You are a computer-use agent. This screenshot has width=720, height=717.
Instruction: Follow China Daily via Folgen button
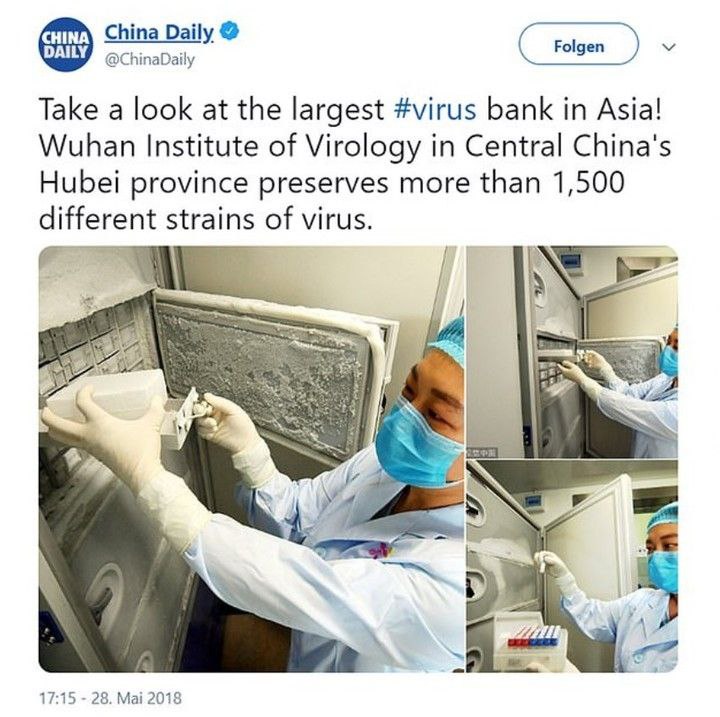pos(579,45)
